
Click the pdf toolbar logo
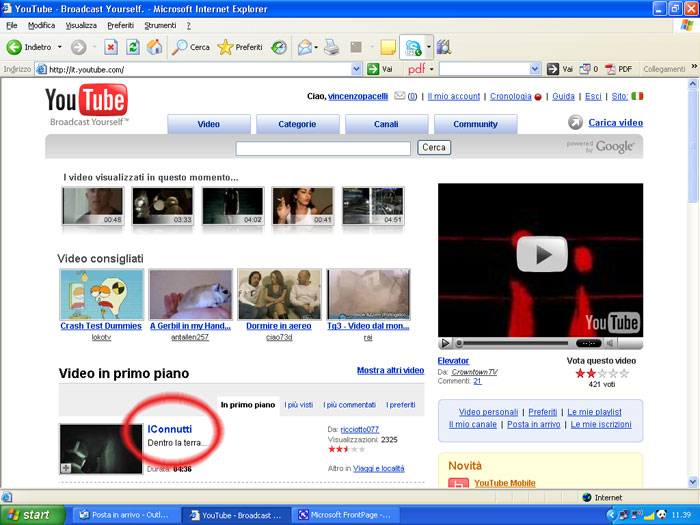(x=417, y=69)
